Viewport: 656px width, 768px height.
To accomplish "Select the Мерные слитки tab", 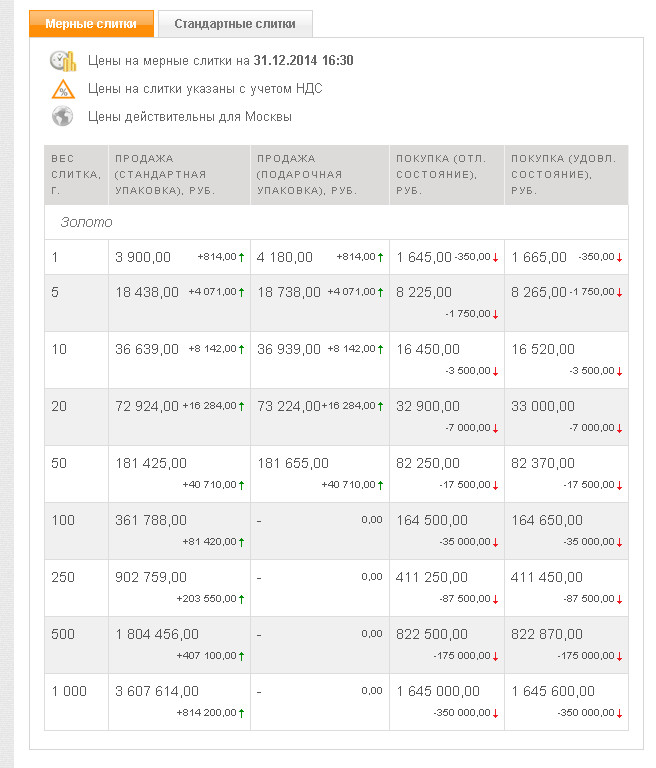I will pyautogui.click(x=91, y=24).
